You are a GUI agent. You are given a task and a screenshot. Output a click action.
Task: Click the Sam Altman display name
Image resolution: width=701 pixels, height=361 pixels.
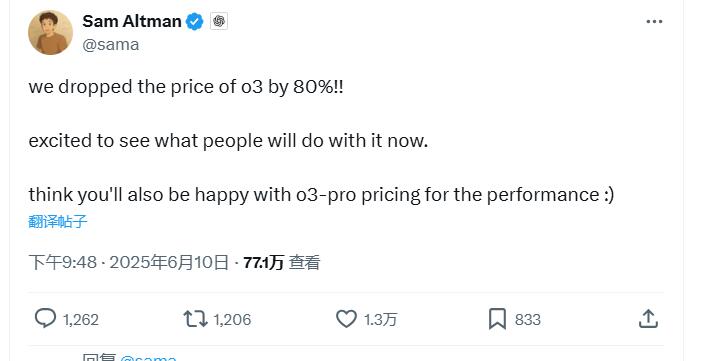(x=131, y=21)
